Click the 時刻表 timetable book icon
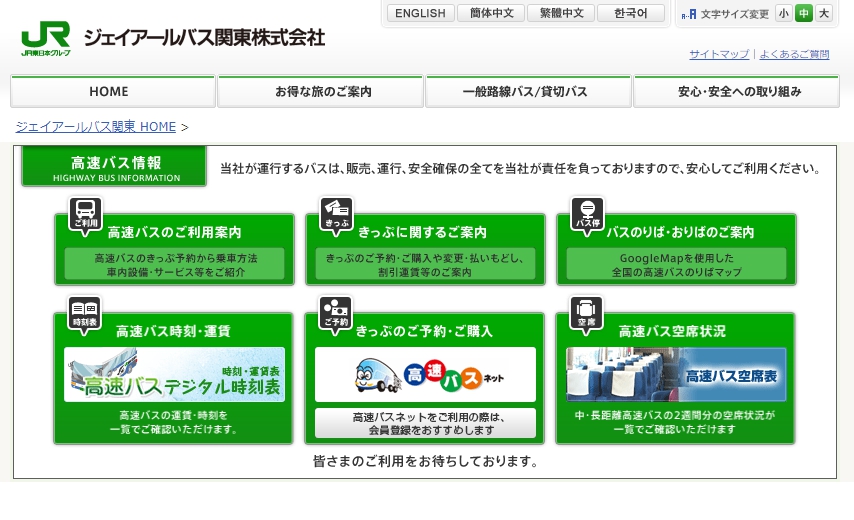The image size is (854, 520). (84, 314)
